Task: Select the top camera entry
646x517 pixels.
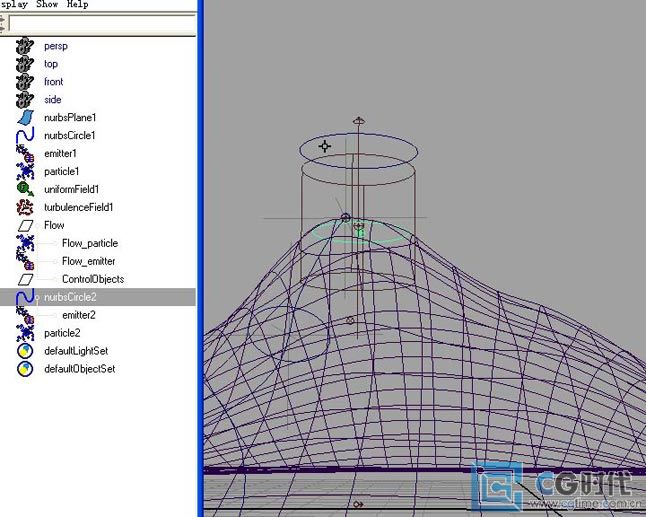Action: (51, 64)
